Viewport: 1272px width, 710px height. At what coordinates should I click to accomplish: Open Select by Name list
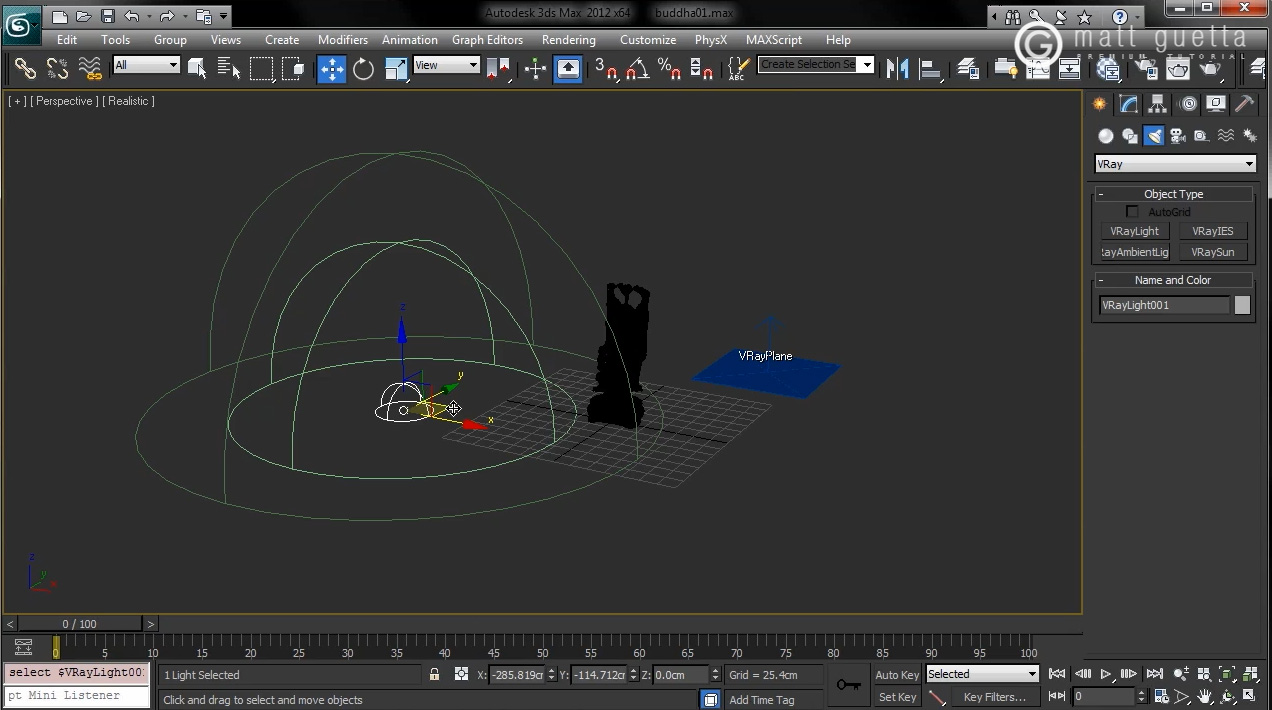coord(229,68)
